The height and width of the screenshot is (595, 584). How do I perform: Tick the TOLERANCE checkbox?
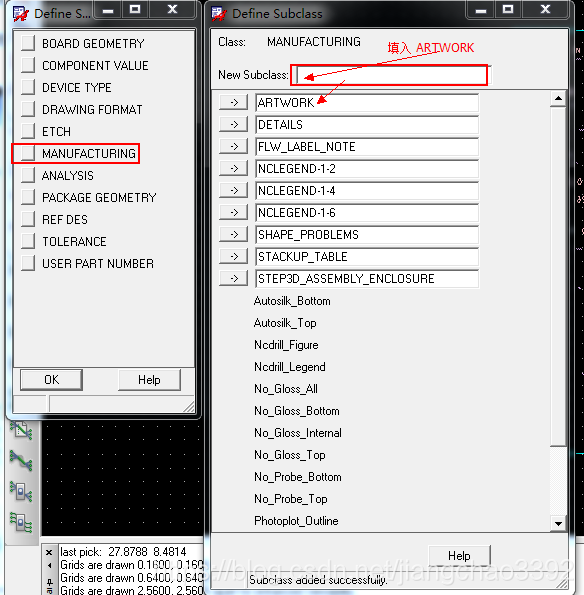[28, 241]
